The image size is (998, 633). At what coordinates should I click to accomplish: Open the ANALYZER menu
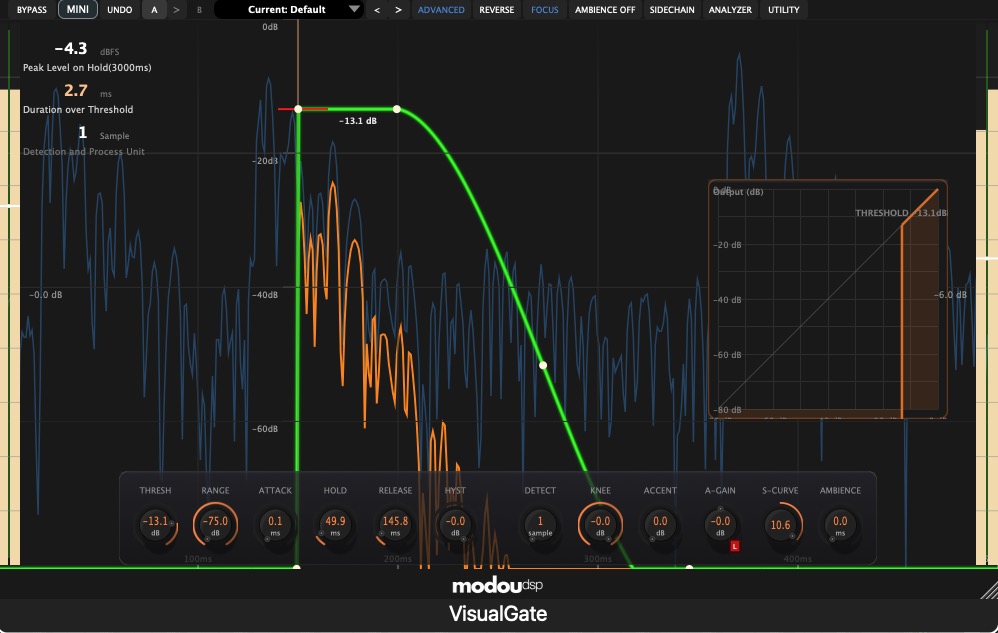coord(730,10)
